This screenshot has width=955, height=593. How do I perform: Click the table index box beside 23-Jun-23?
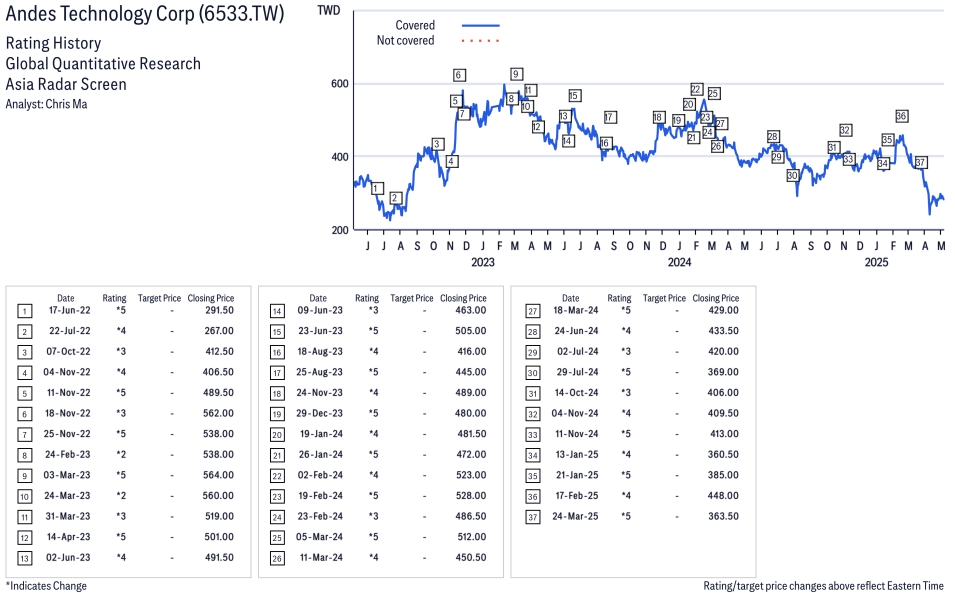tap(277, 332)
